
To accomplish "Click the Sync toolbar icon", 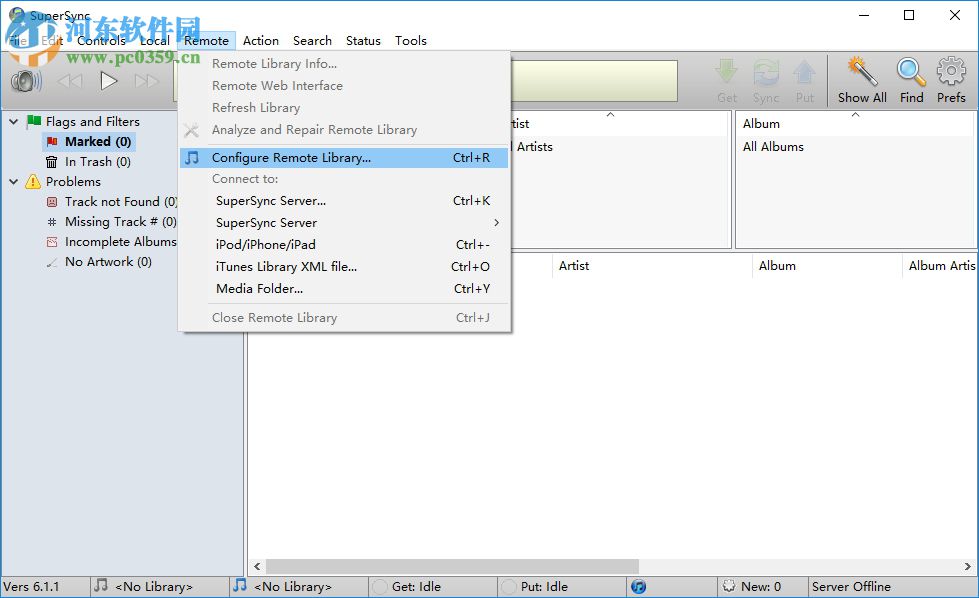I will [x=766, y=72].
